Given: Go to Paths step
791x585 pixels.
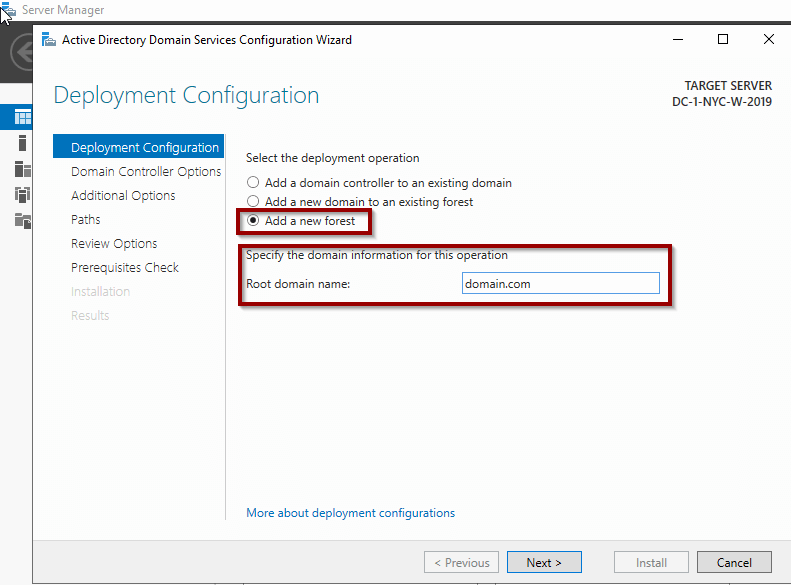Looking at the screenshot, I should (x=86, y=219).
